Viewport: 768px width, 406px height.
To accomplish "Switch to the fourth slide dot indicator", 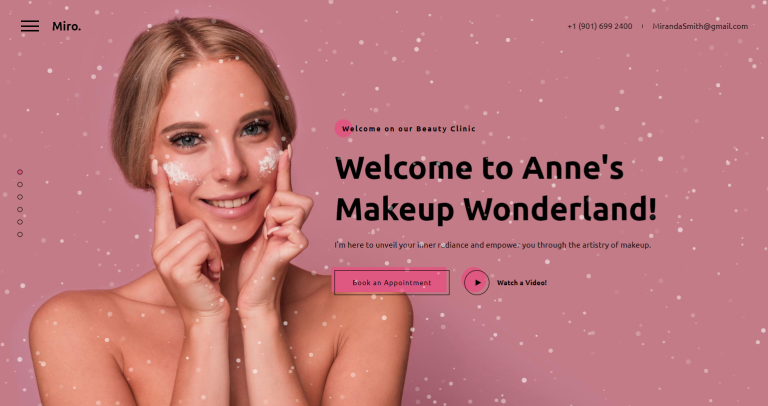I will click(20, 210).
